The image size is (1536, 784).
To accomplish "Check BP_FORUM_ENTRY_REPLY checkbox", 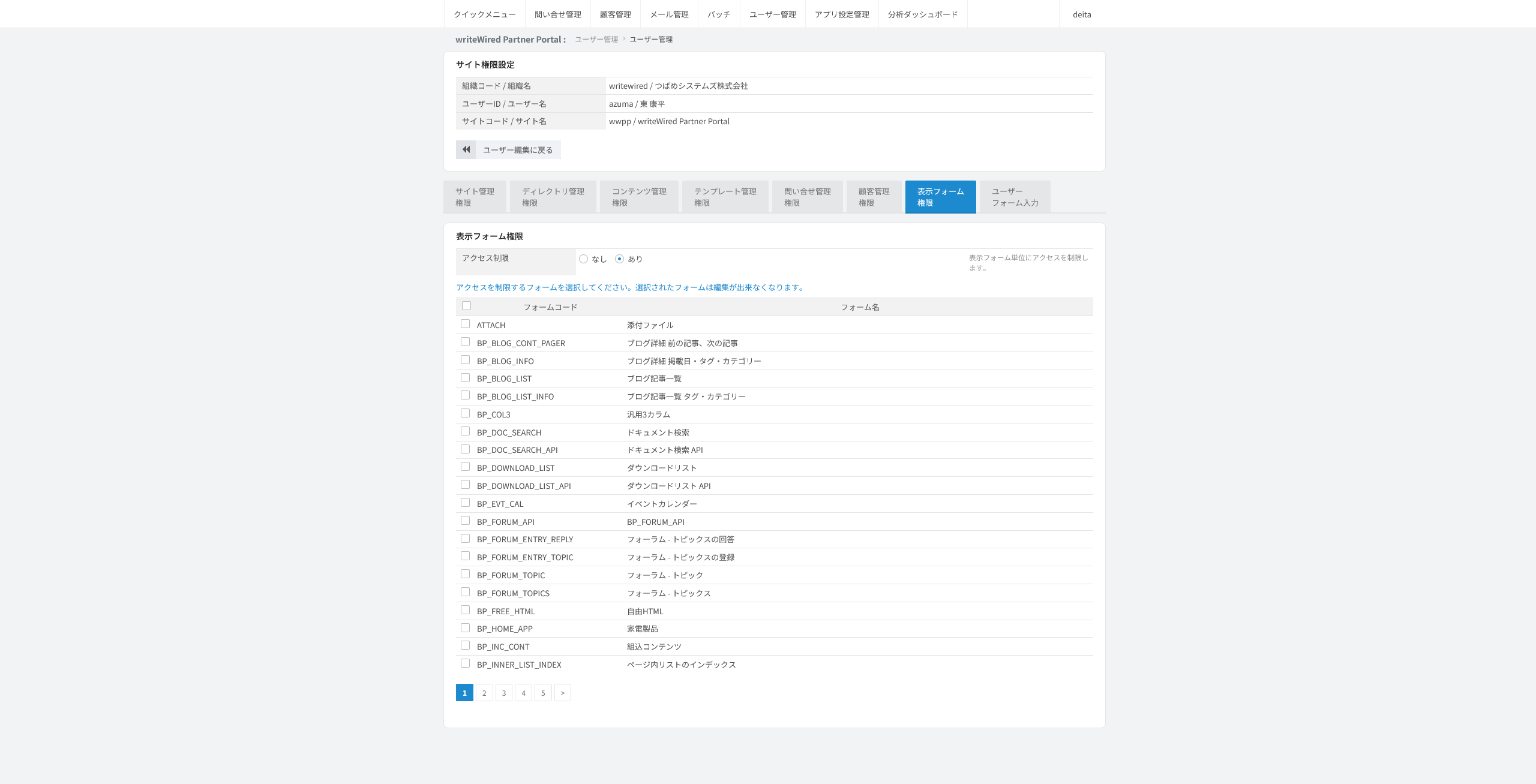I will (465, 538).
